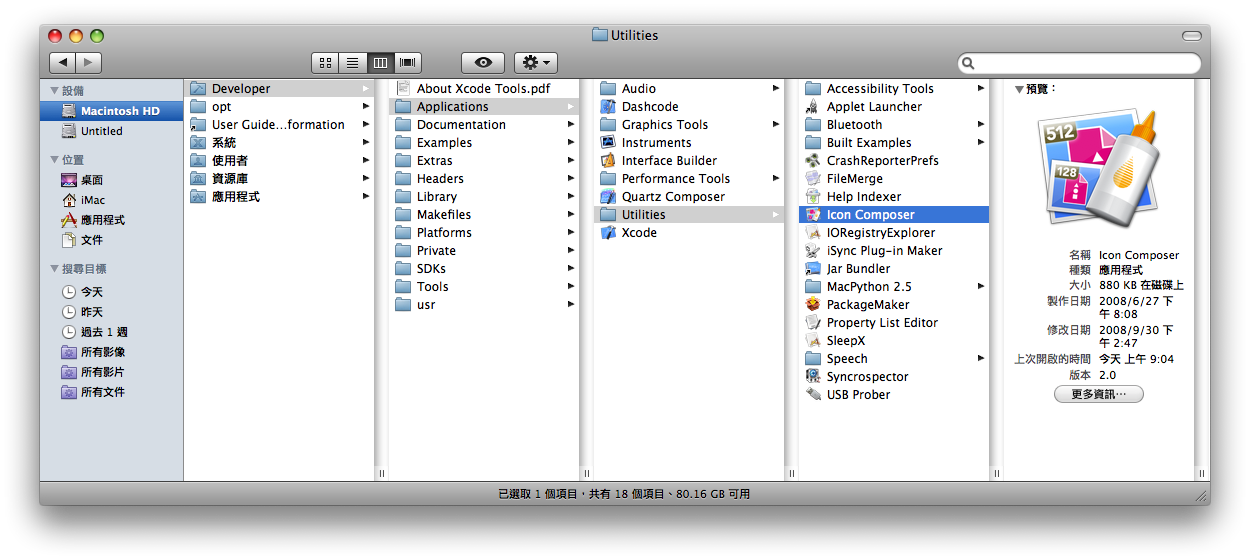
Task: Open the Action gear dropdown menu
Action: [536, 62]
